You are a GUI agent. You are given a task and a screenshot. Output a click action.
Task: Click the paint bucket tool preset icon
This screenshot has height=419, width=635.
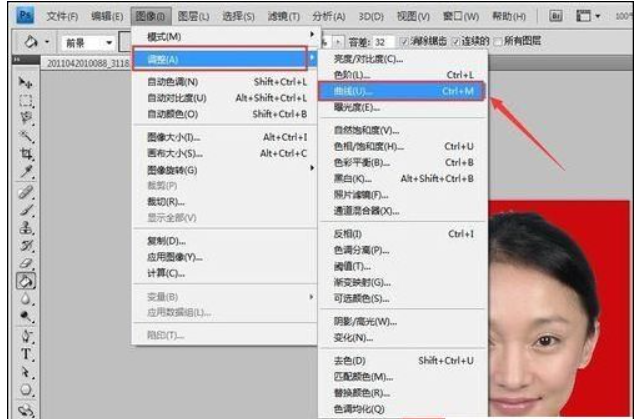[x=31, y=41]
